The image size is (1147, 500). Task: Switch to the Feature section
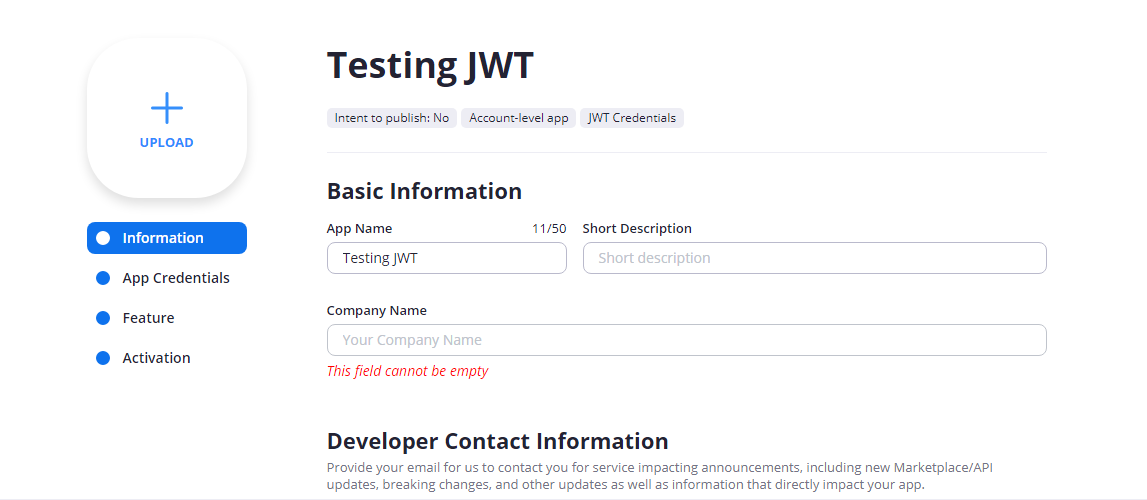click(148, 318)
